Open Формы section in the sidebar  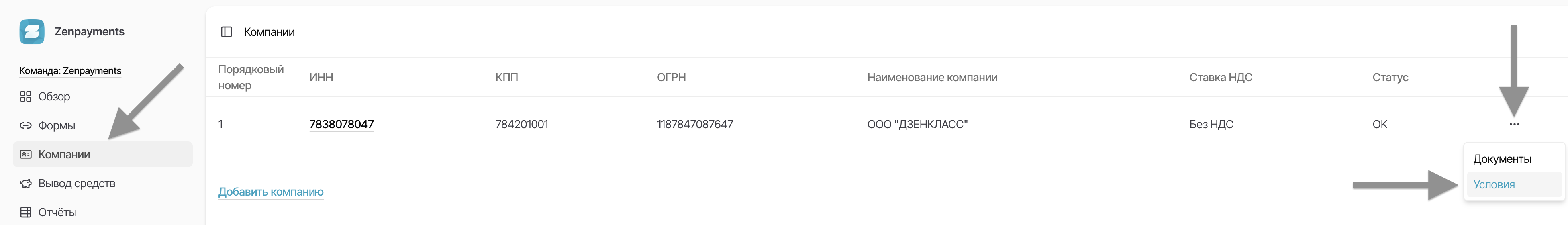coord(57,126)
